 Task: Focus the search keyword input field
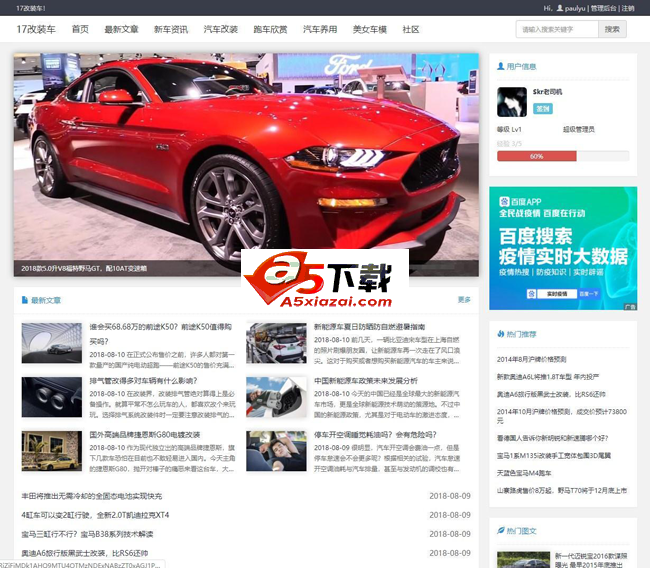(557, 29)
